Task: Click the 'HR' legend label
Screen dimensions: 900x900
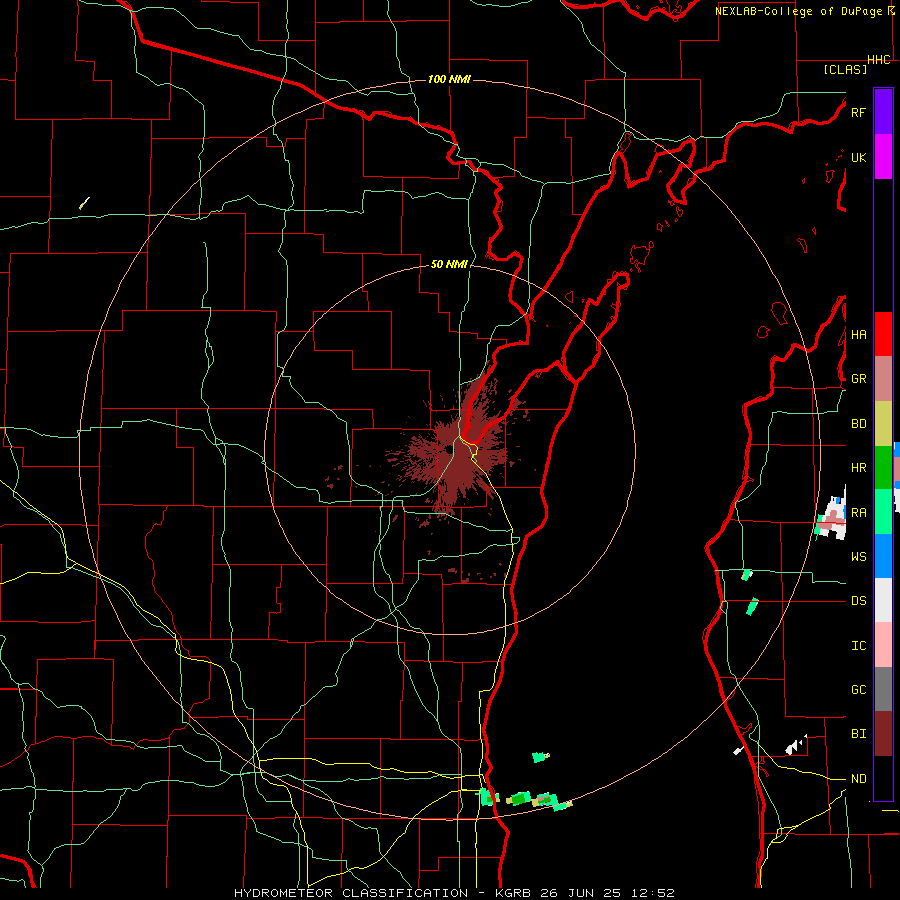Action: coord(859,468)
